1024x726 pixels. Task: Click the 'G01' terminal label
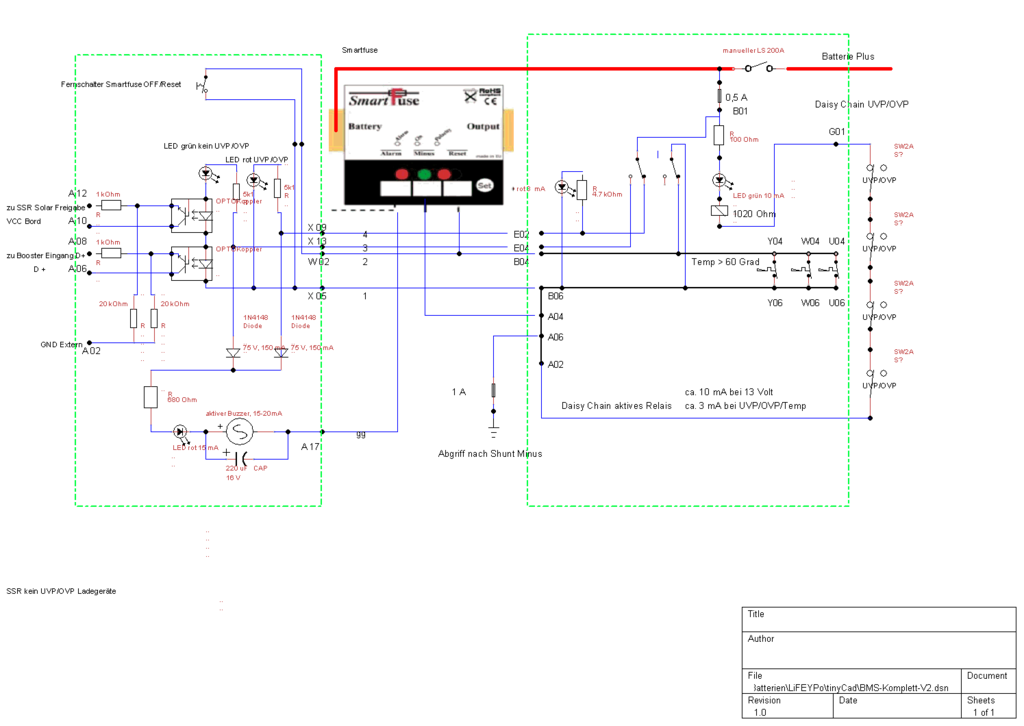pyautogui.click(x=837, y=132)
